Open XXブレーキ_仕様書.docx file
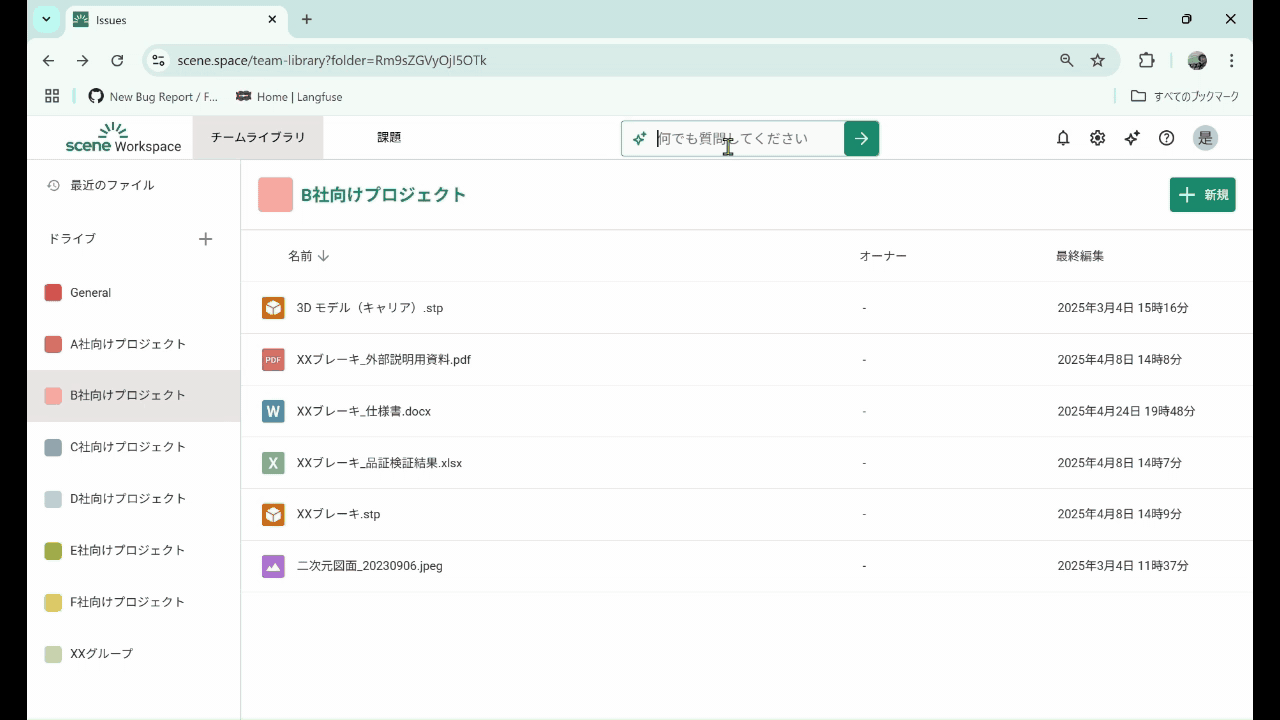This screenshot has height=720, width=1280. (x=364, y=411)
